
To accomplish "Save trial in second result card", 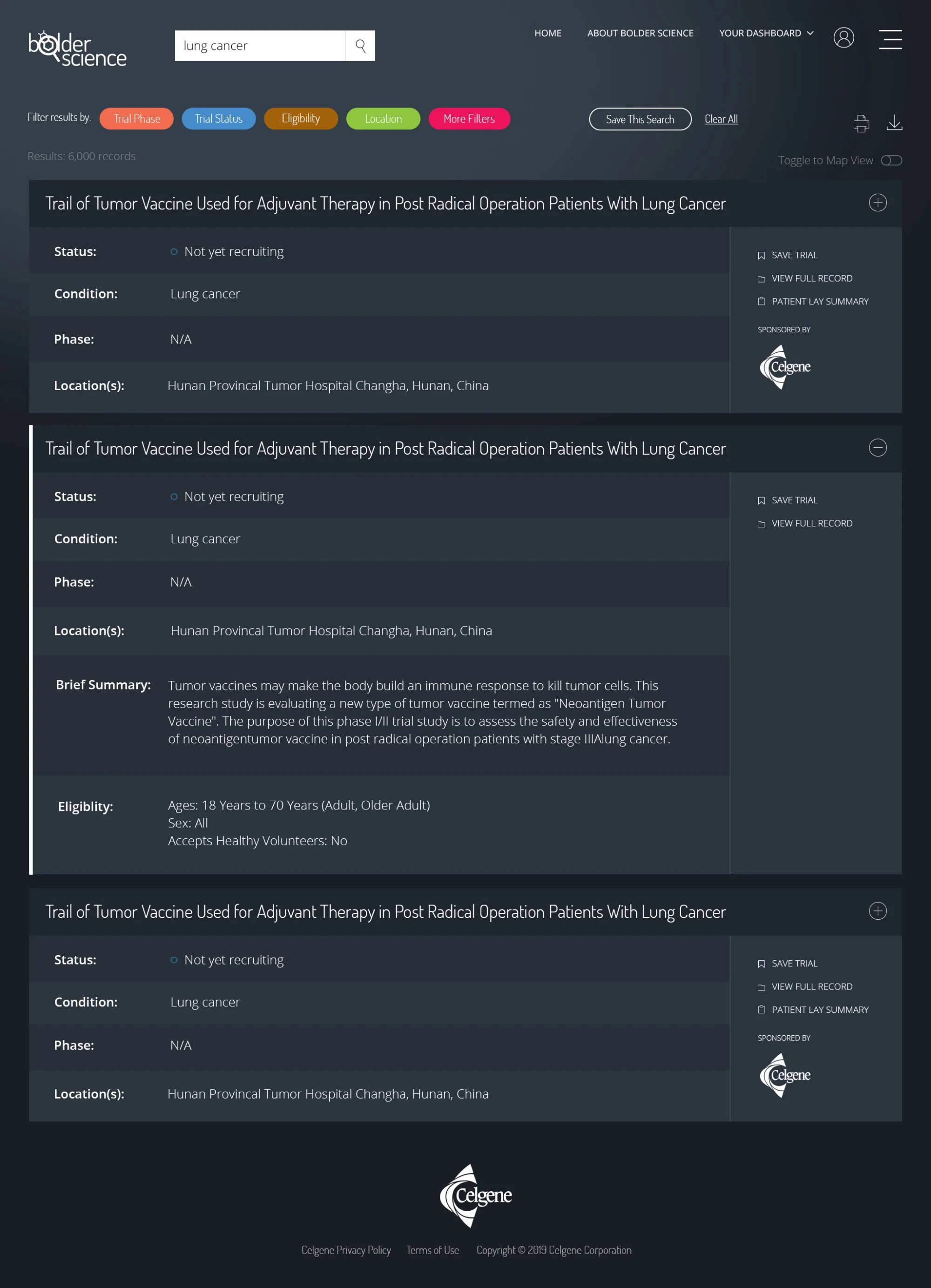I will click(x=788, y=500).
